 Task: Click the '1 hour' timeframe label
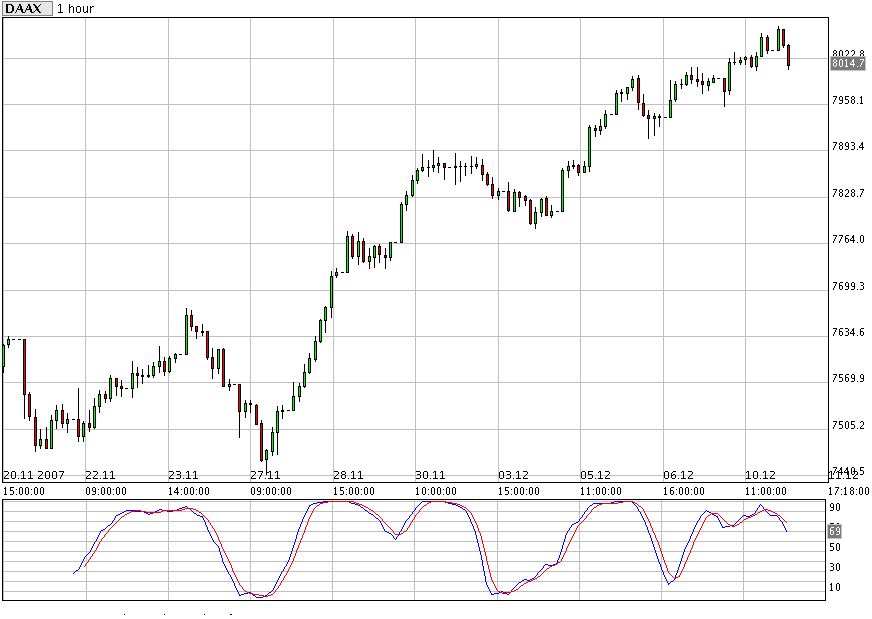point(76,9)
